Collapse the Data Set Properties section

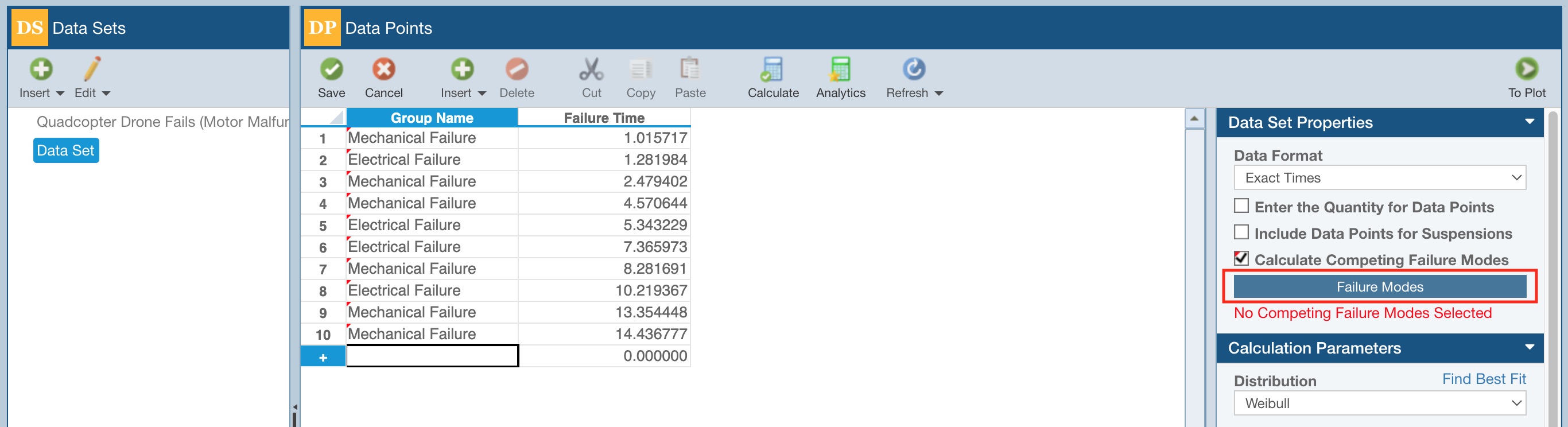pyautogui.click(x=1529, y=122)
